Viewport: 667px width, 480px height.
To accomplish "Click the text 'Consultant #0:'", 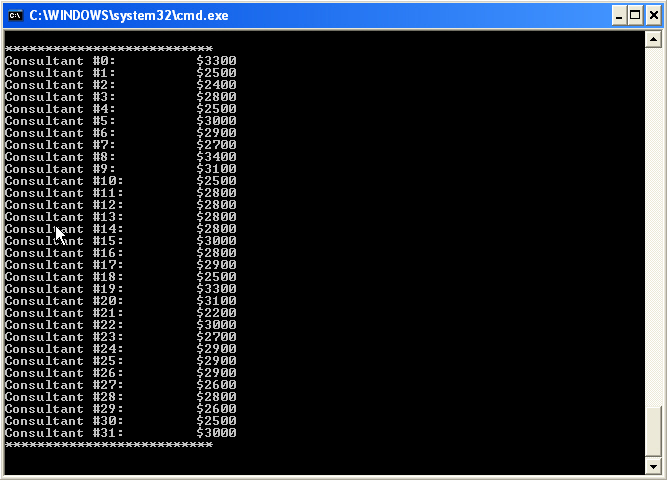I will (60, 61).
